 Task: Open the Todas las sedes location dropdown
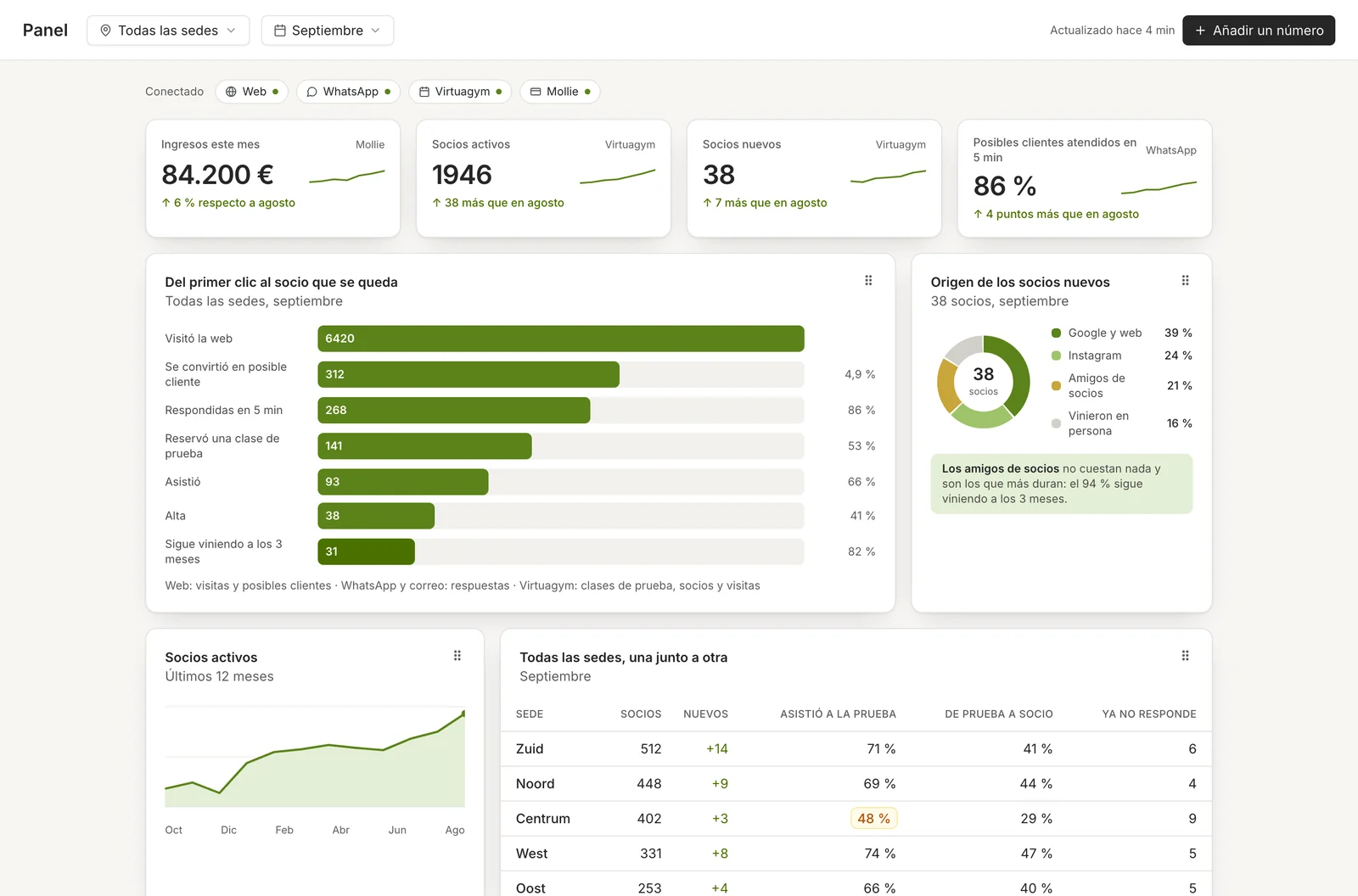[x=168, y=31]
